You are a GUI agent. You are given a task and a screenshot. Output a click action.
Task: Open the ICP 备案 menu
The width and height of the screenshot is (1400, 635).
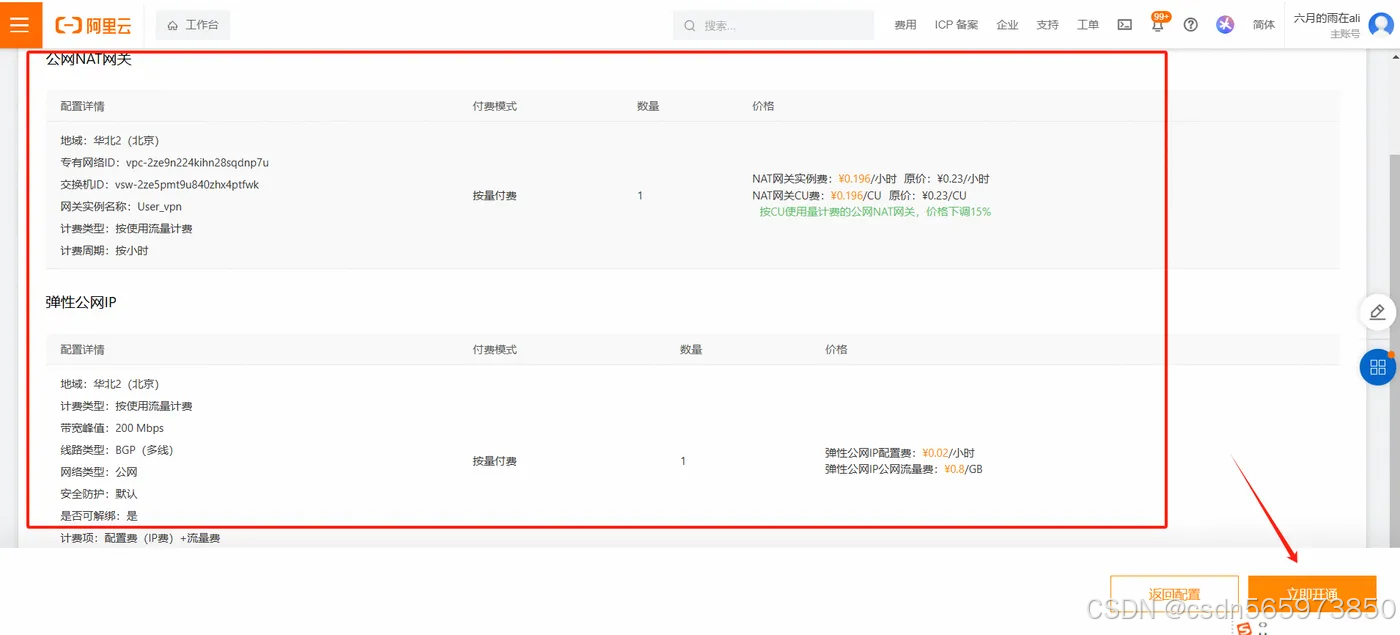coord(956,25)
